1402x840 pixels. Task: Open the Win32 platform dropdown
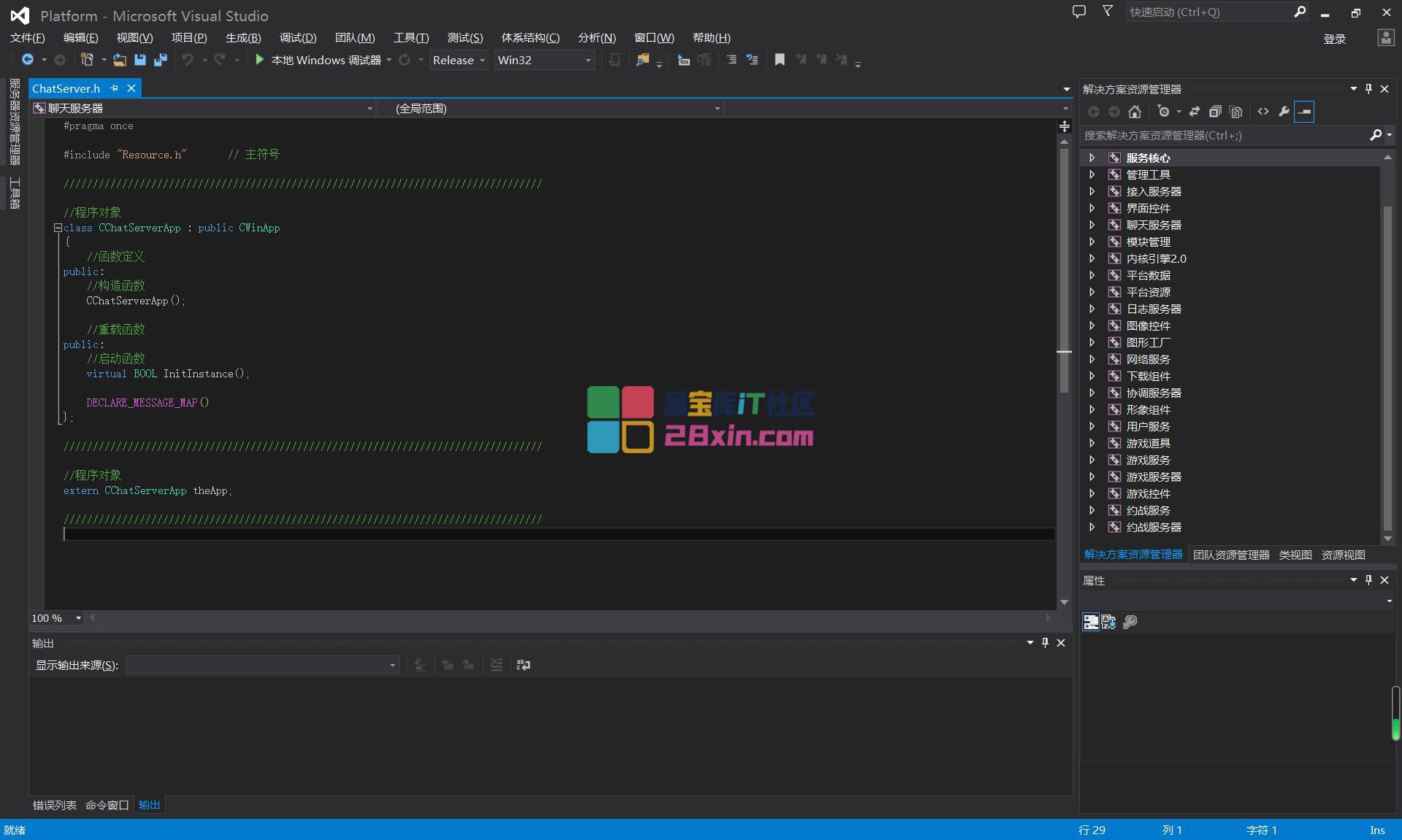click(x=544, y=60)
